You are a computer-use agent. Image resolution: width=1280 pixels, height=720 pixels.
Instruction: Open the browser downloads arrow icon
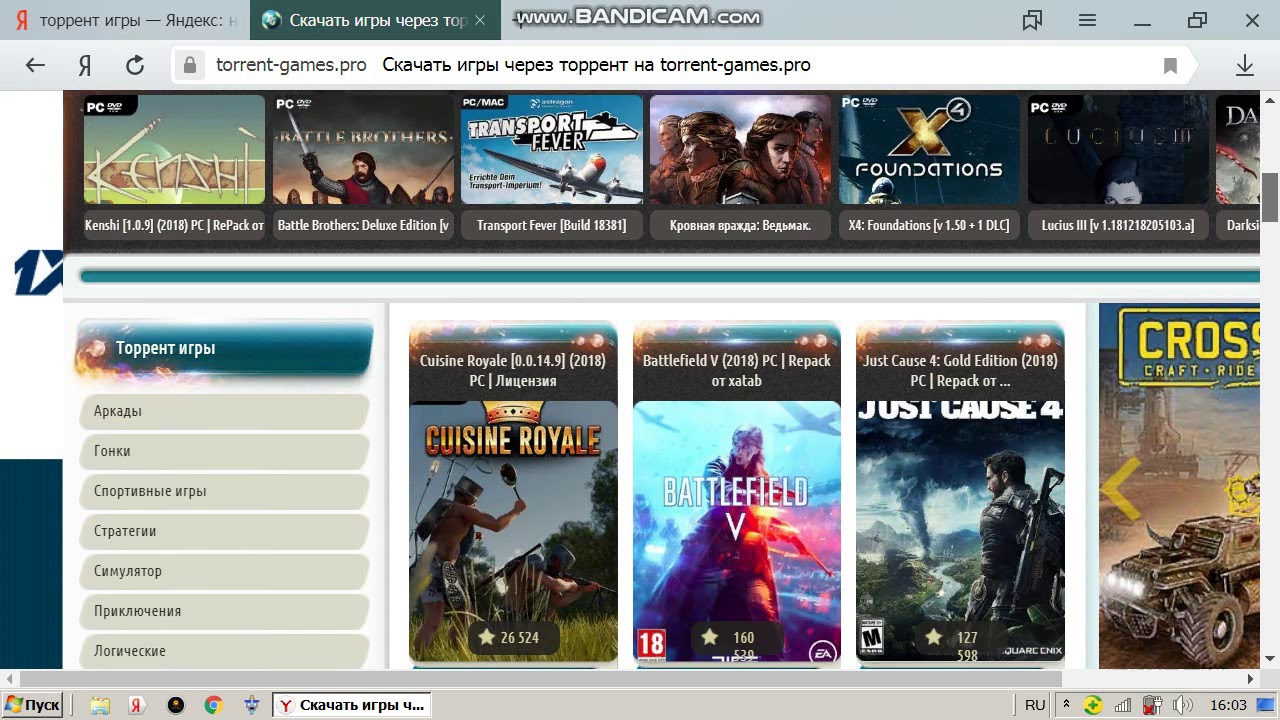pos(1244,65)
